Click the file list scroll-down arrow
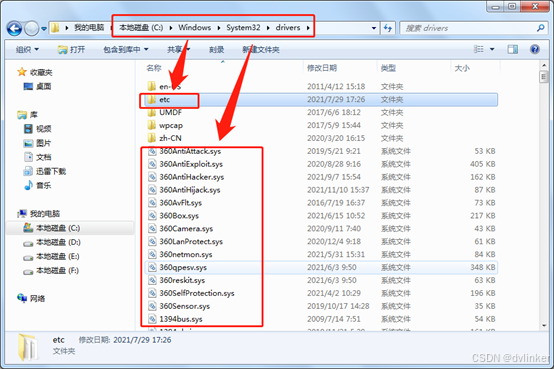This screenshot has width=554, height=369. click(x=544, y=325)
